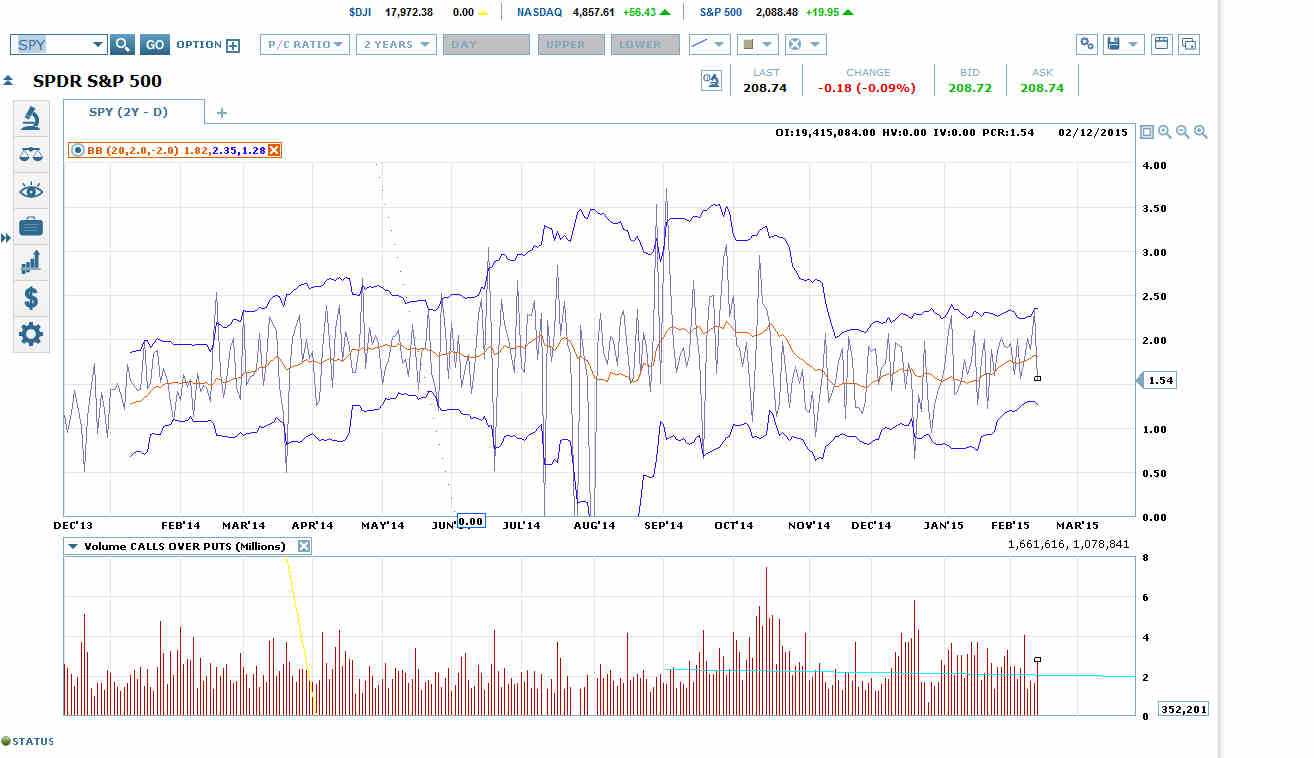Click the BID value 208.72

pyautogui.click(x=970, y=88)
